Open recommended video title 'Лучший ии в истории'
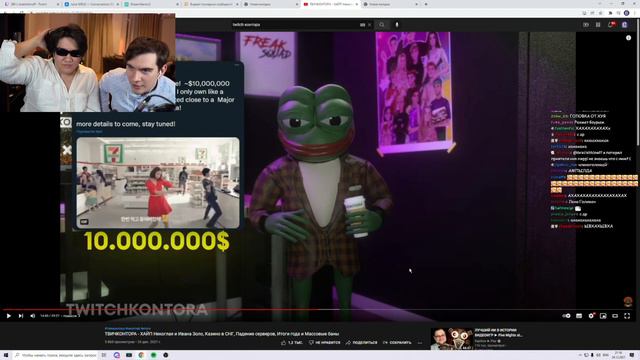Screen dimensions: 640x360 point(498,332)
